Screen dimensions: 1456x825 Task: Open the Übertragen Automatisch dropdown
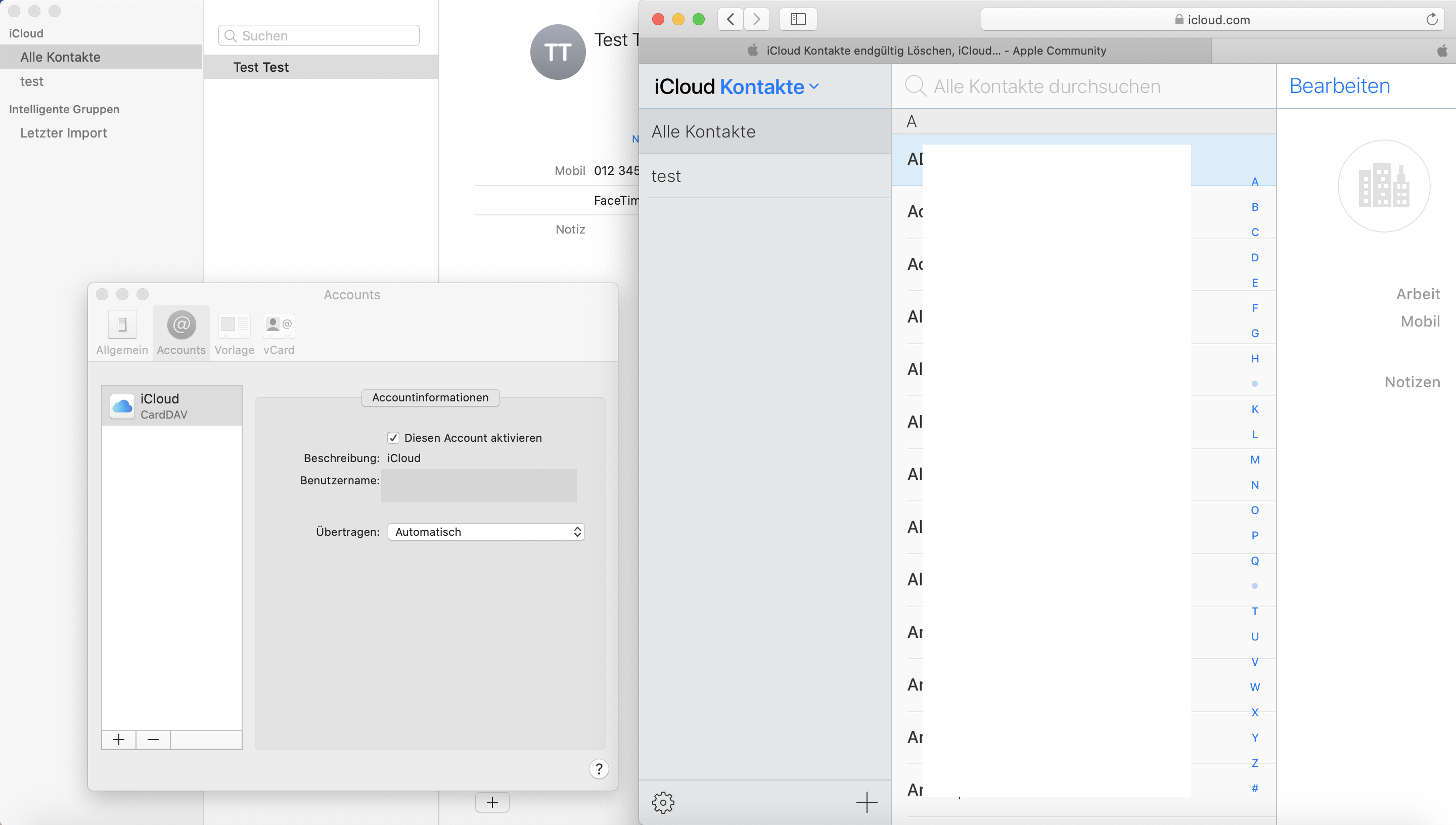[x=485, y=531]
